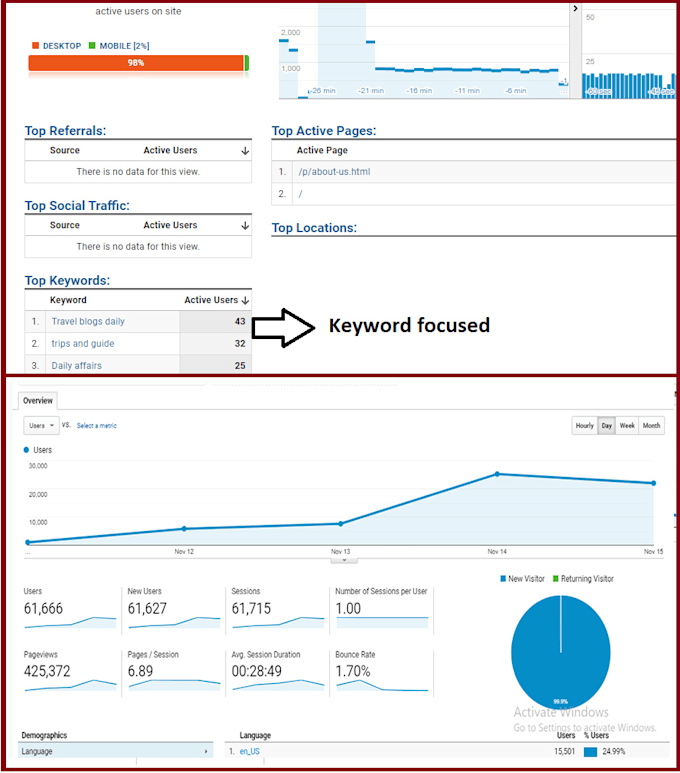Open Avg. Session Duration 00:28:49 tile

coord(278,671)
